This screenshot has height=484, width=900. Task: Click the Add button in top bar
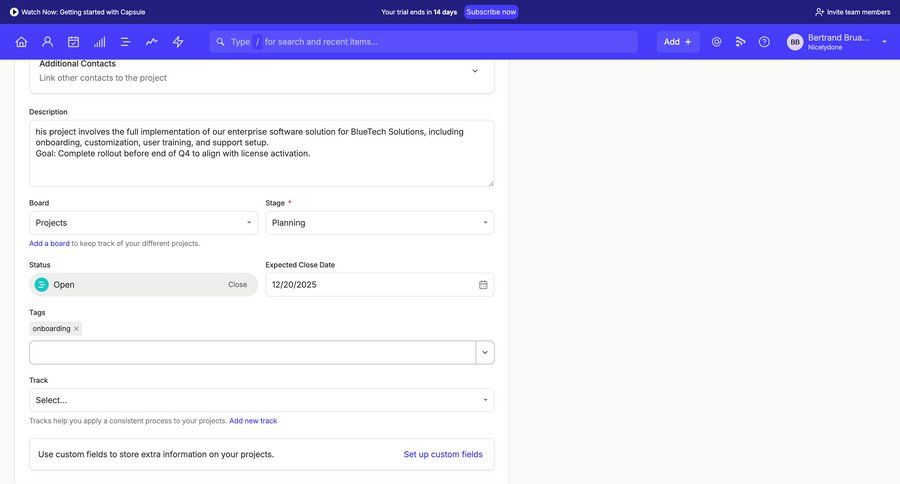[678, 42]
